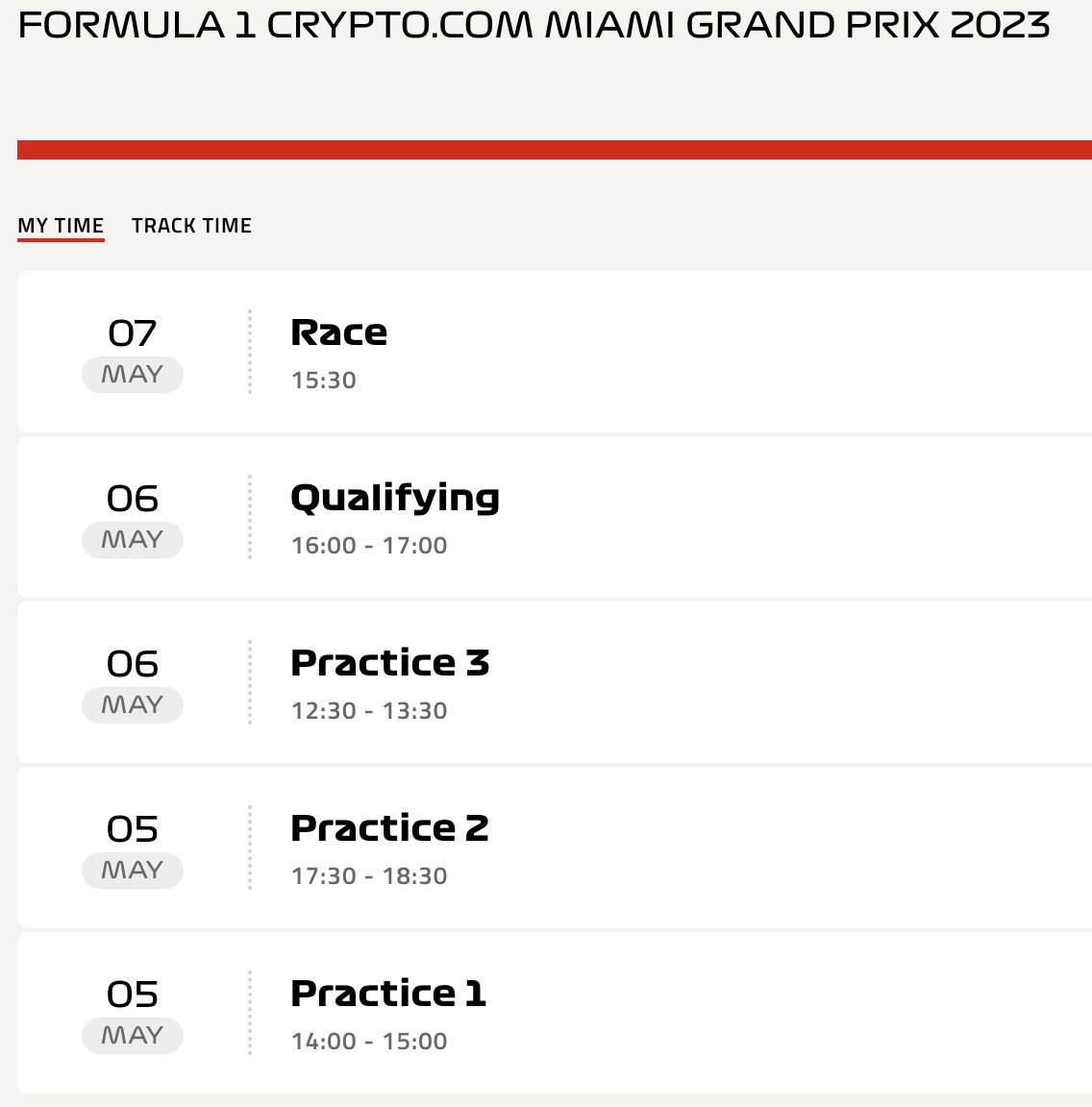Image resolution: width=1092 pixels, height=1107 pixels.
Task: Open the Practice 3 session row
Action: click(x=555, y=682)
